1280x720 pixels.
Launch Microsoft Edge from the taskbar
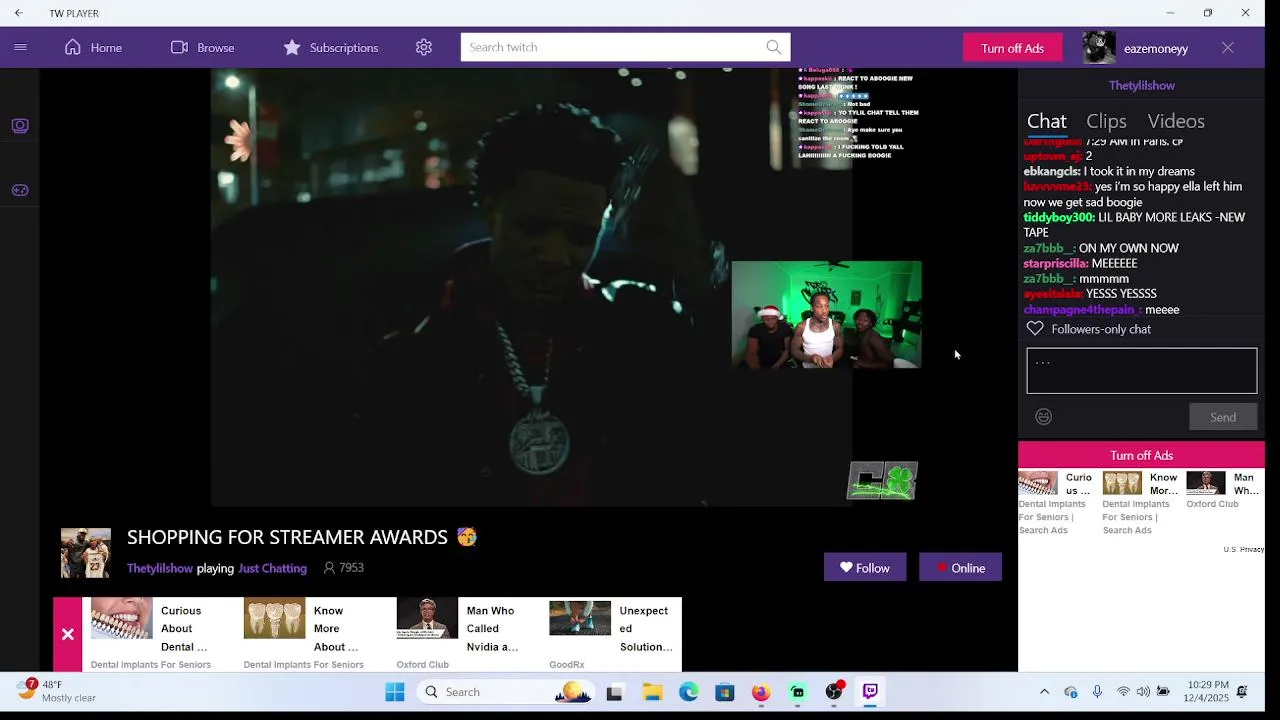689,692
